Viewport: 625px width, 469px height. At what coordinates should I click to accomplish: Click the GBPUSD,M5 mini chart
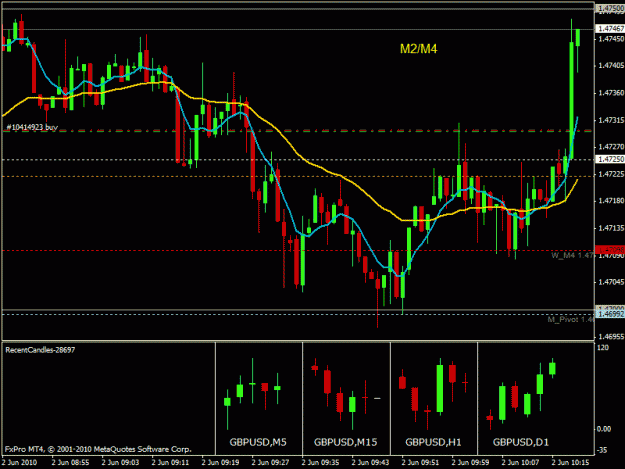click(259, 398)
